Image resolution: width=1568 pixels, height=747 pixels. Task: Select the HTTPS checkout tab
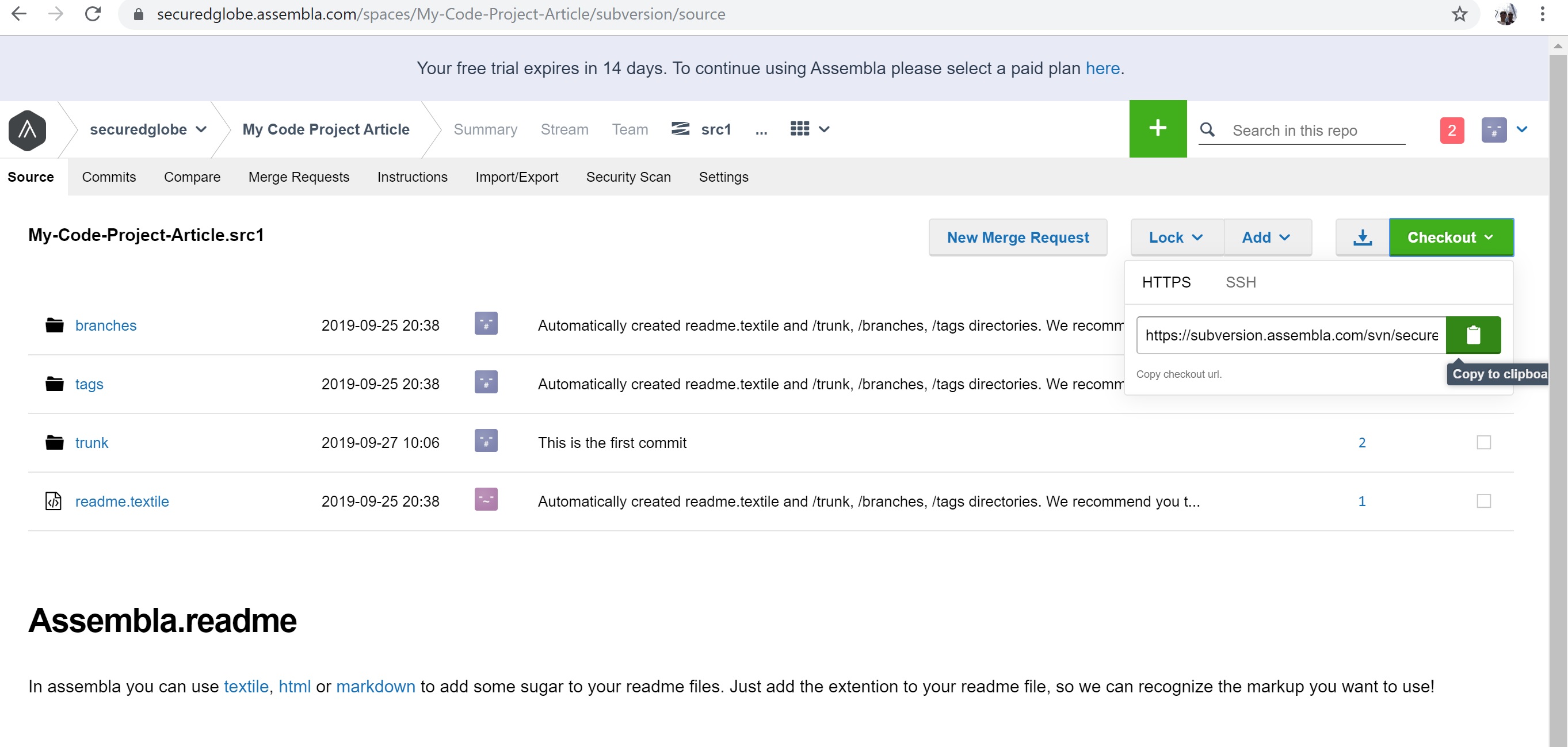coord(1166,282)
